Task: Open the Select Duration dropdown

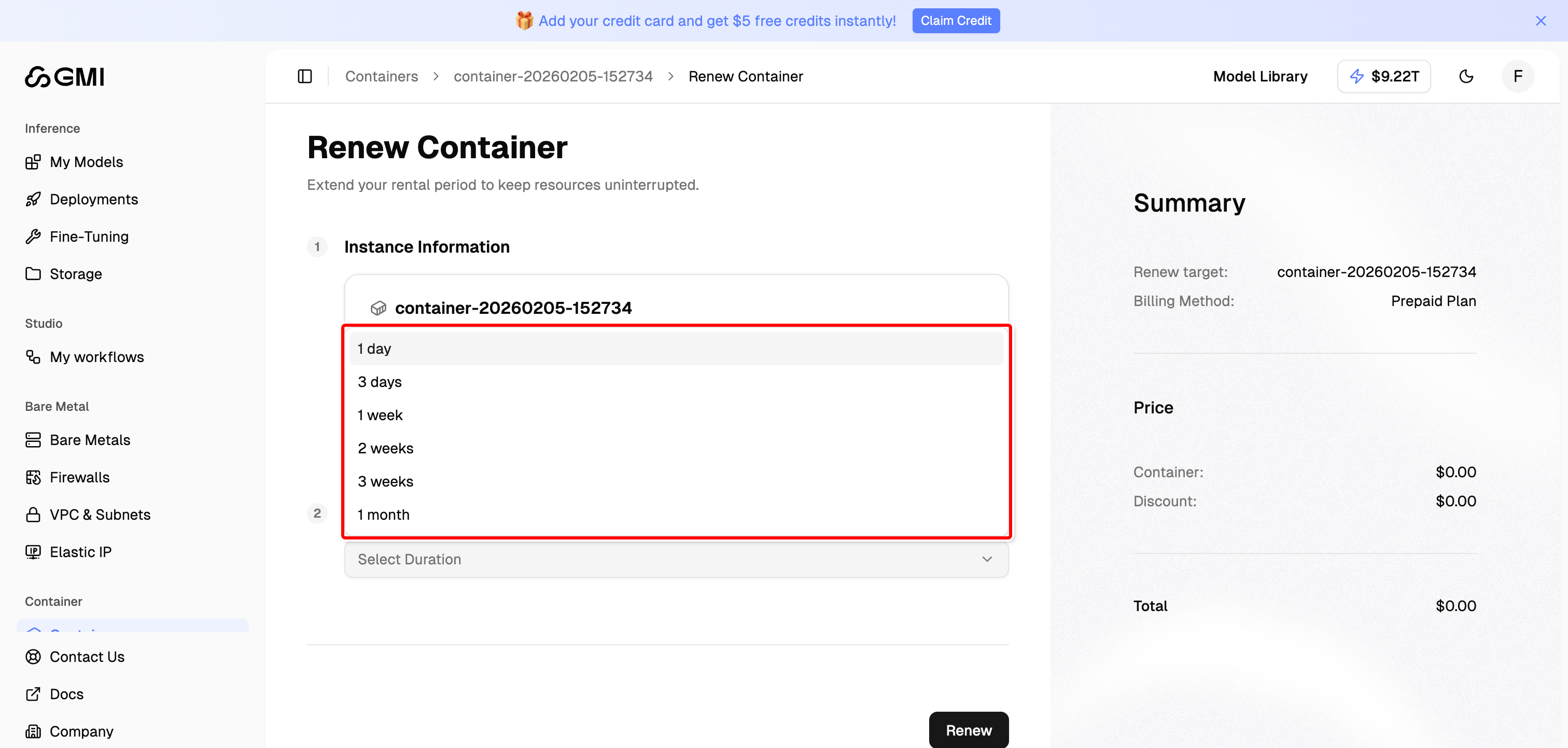Action: [676, 559]
